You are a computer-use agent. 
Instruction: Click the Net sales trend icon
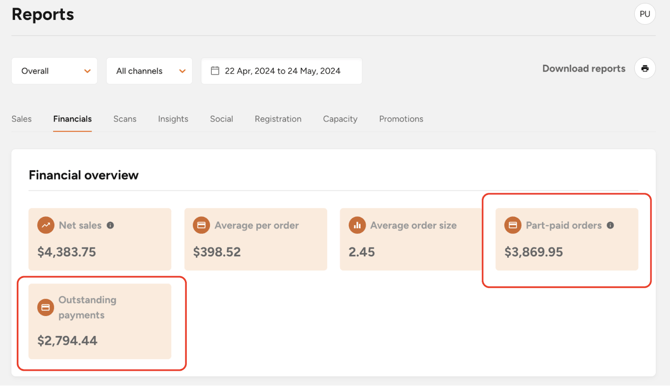click(46, 225)
